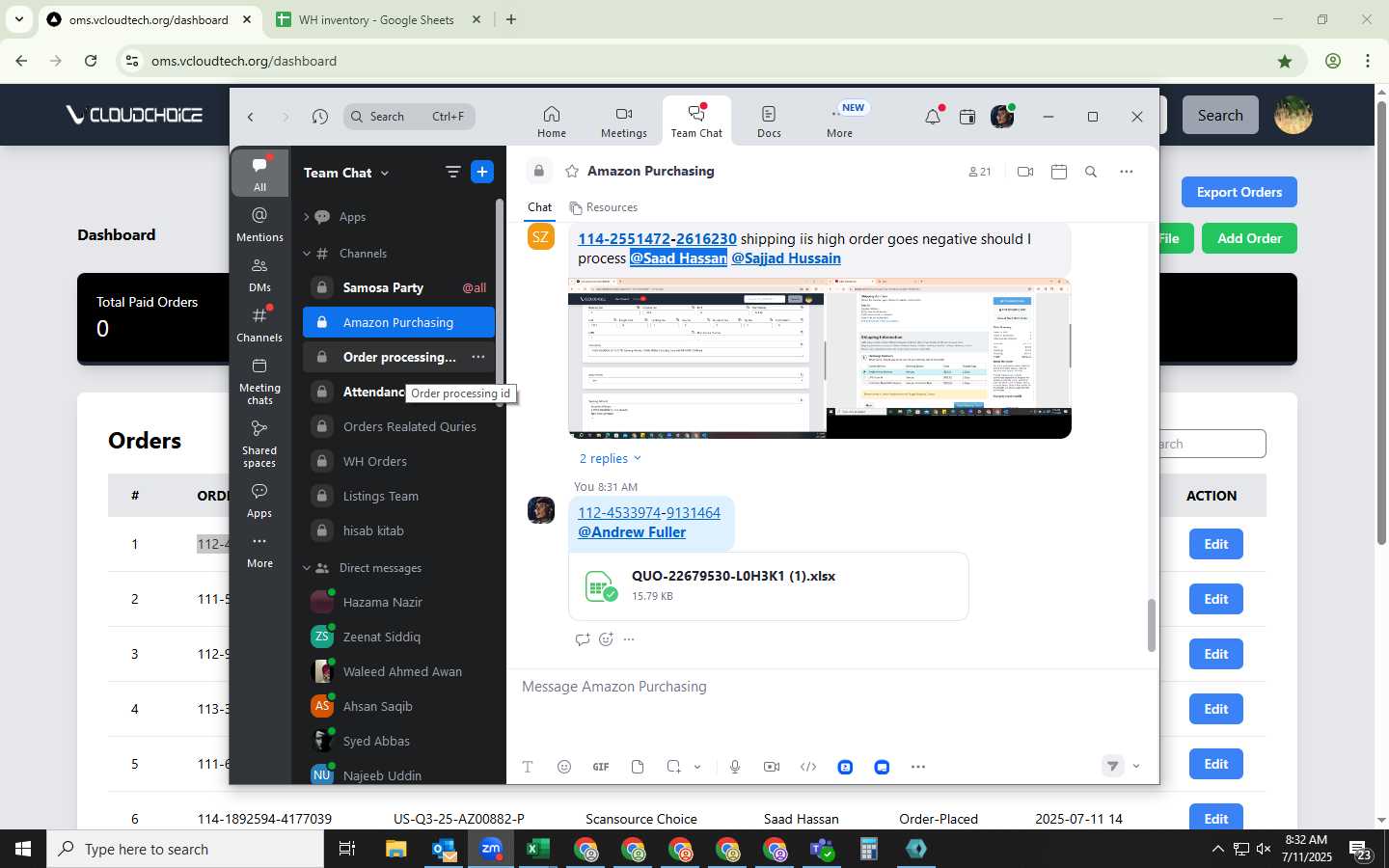
Task: Open the shared screenshot image thumbnail
Action: 820,358
